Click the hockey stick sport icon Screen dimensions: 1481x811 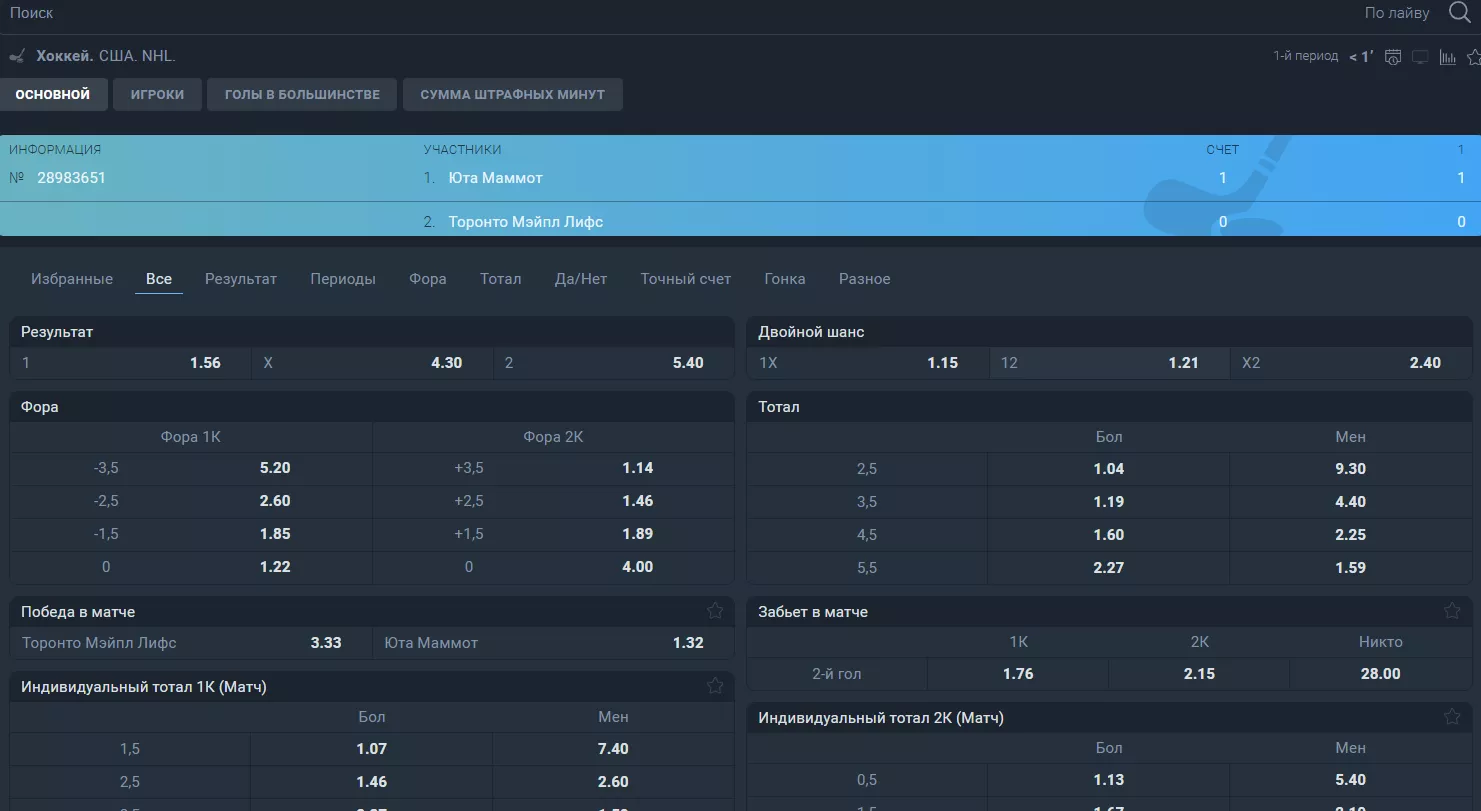click(x=17, y=56)
